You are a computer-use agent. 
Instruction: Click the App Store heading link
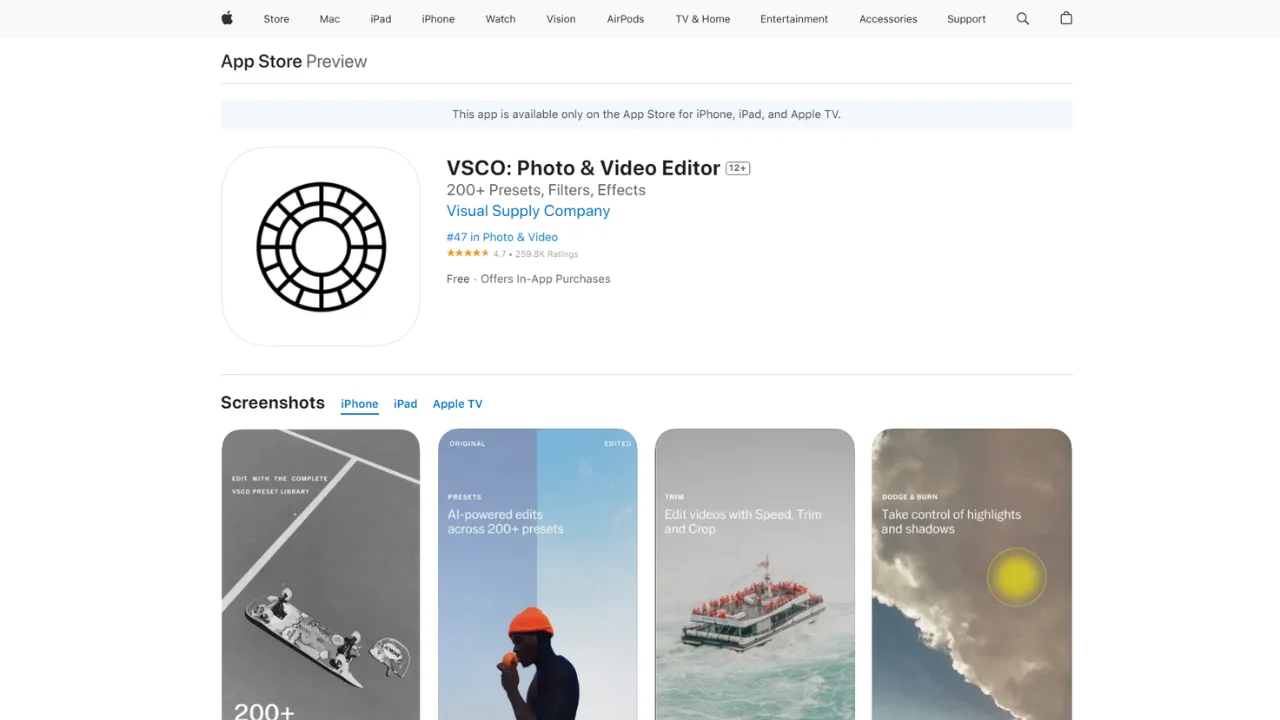261,61
